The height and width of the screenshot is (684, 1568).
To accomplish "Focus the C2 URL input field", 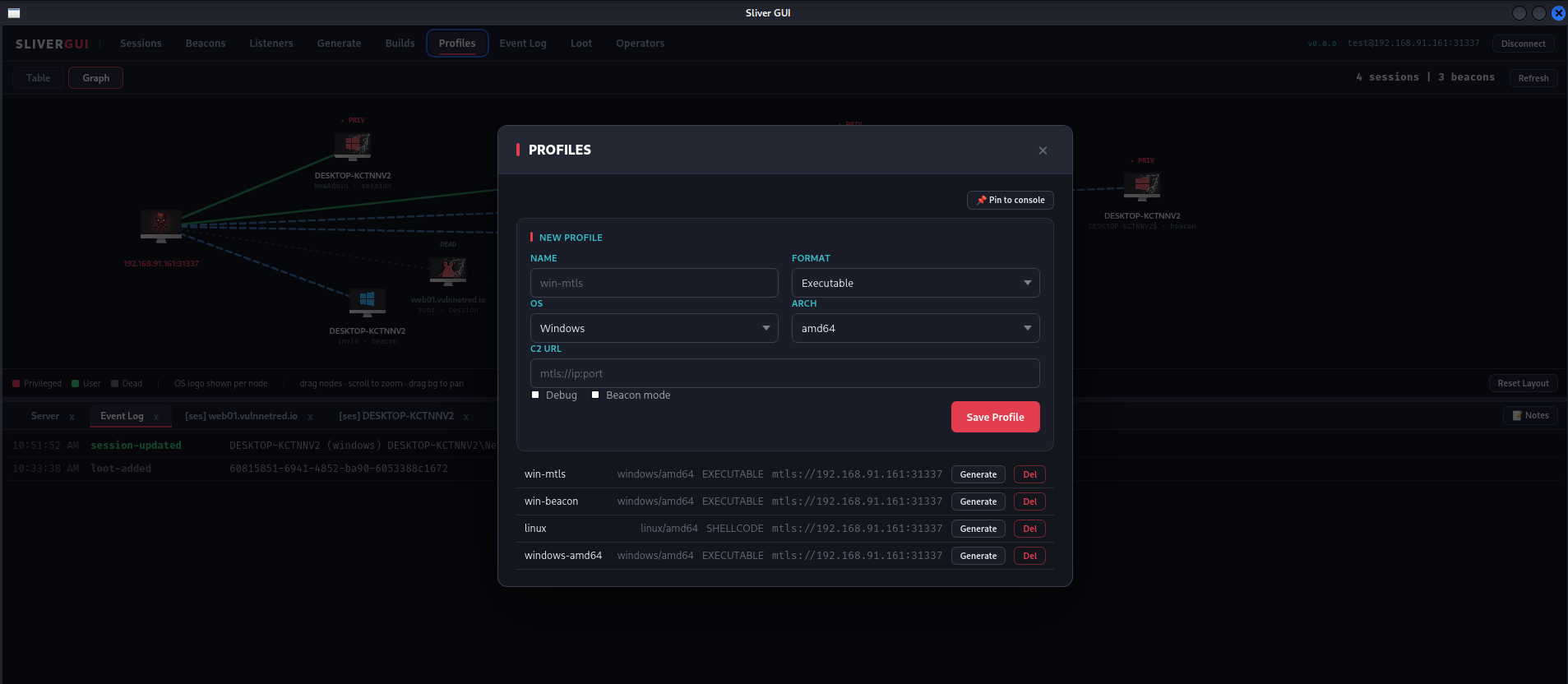I will [784, 373].
